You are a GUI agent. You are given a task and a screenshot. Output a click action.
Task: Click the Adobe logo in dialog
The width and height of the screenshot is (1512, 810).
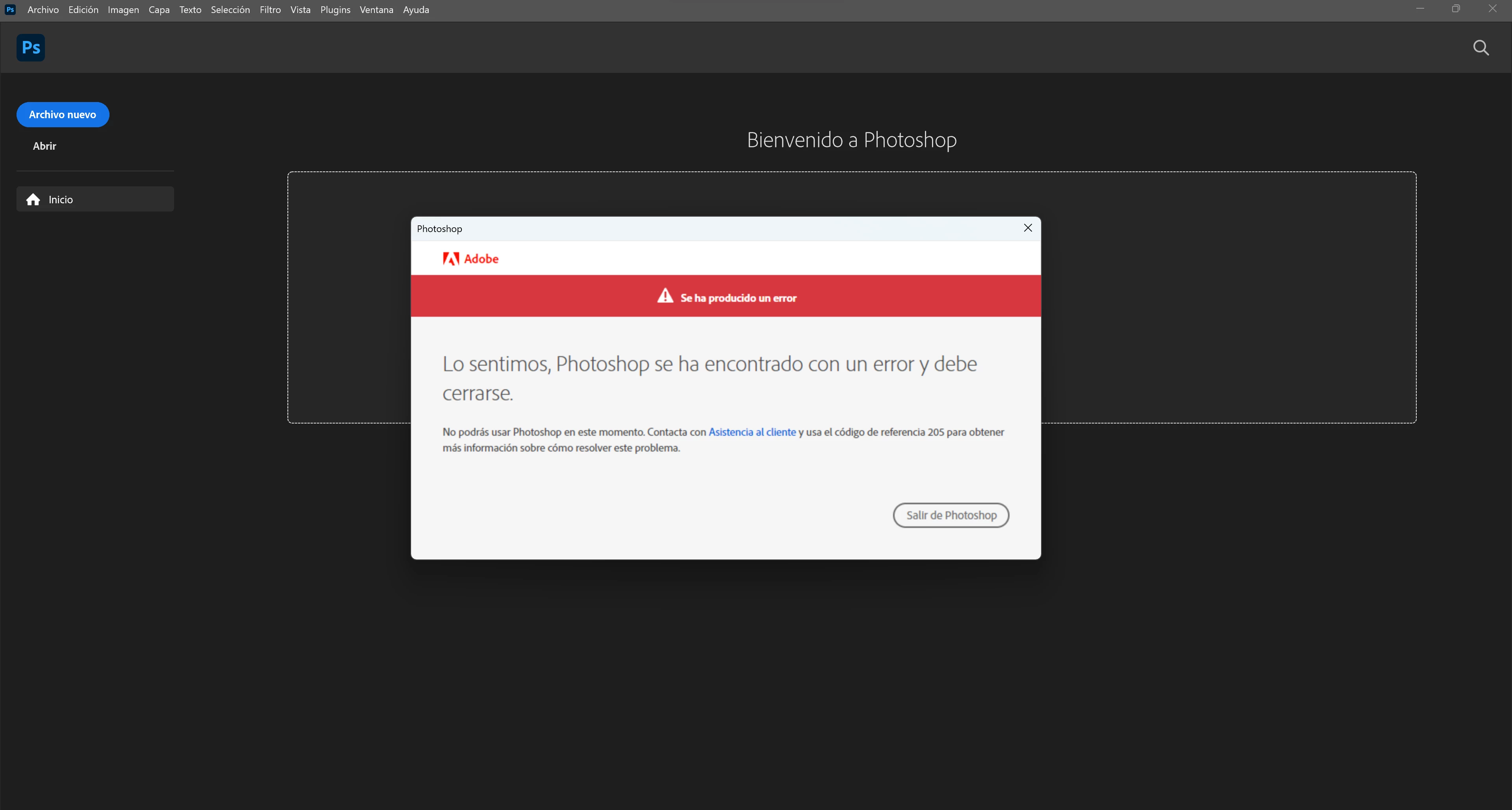pos(470,258)
